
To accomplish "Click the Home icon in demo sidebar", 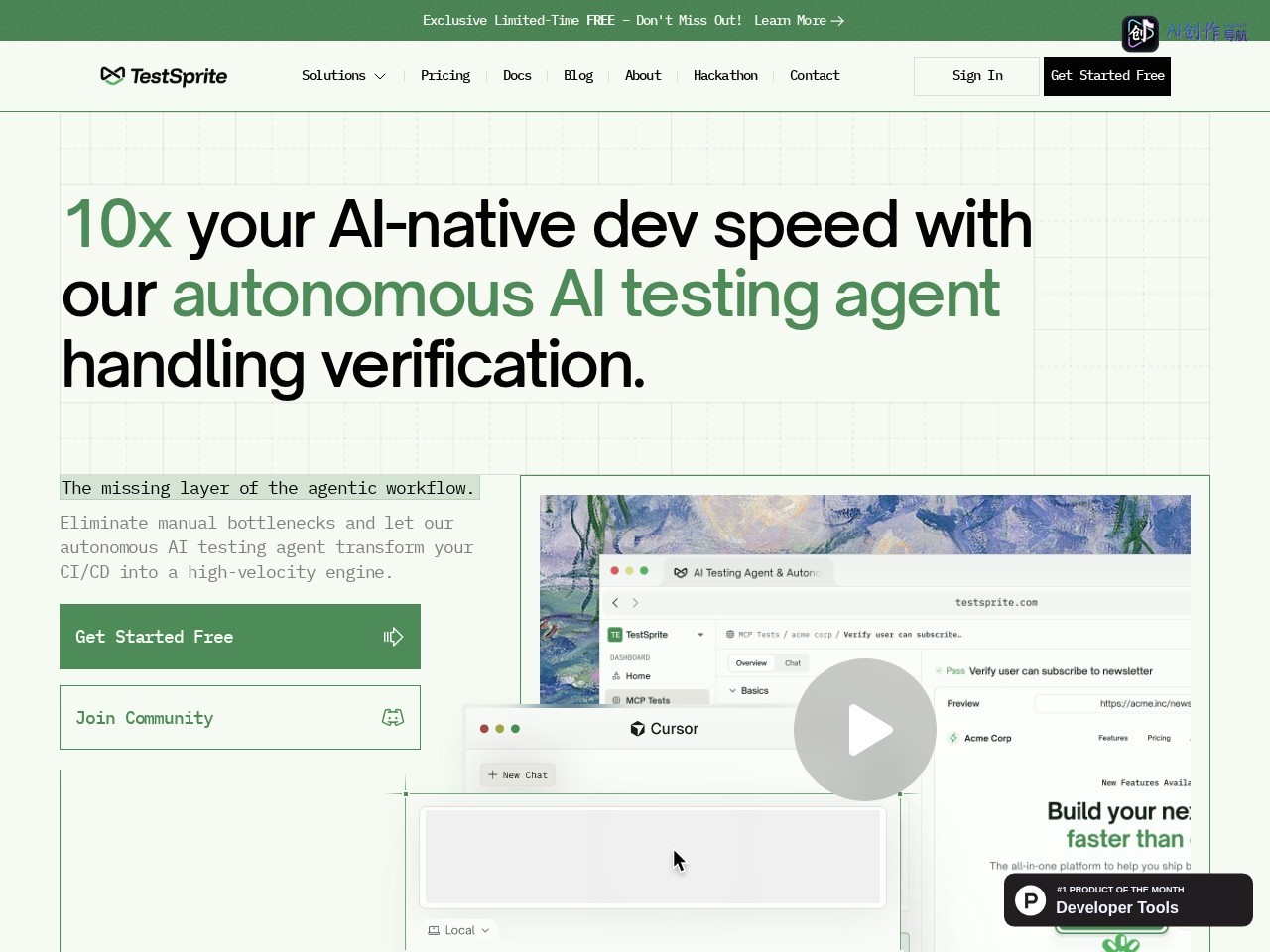I will pyautogui.click(x=616, y=676).
